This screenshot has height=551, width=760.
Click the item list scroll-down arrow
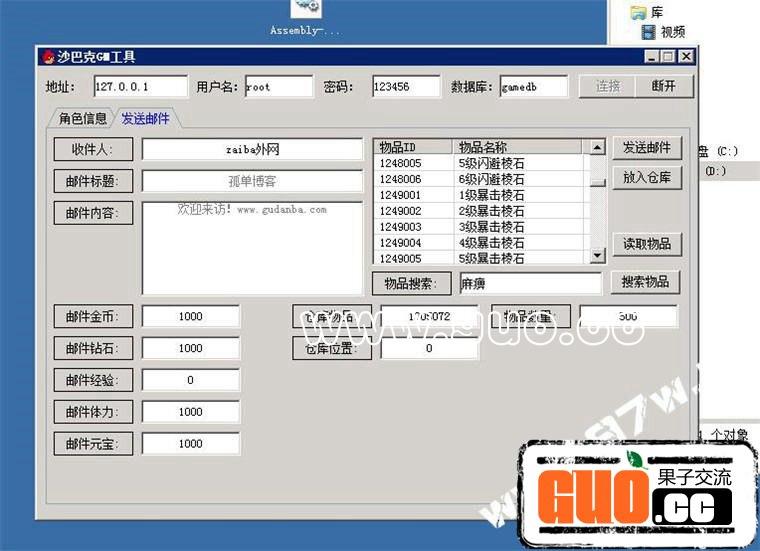(x=598, y=255)
